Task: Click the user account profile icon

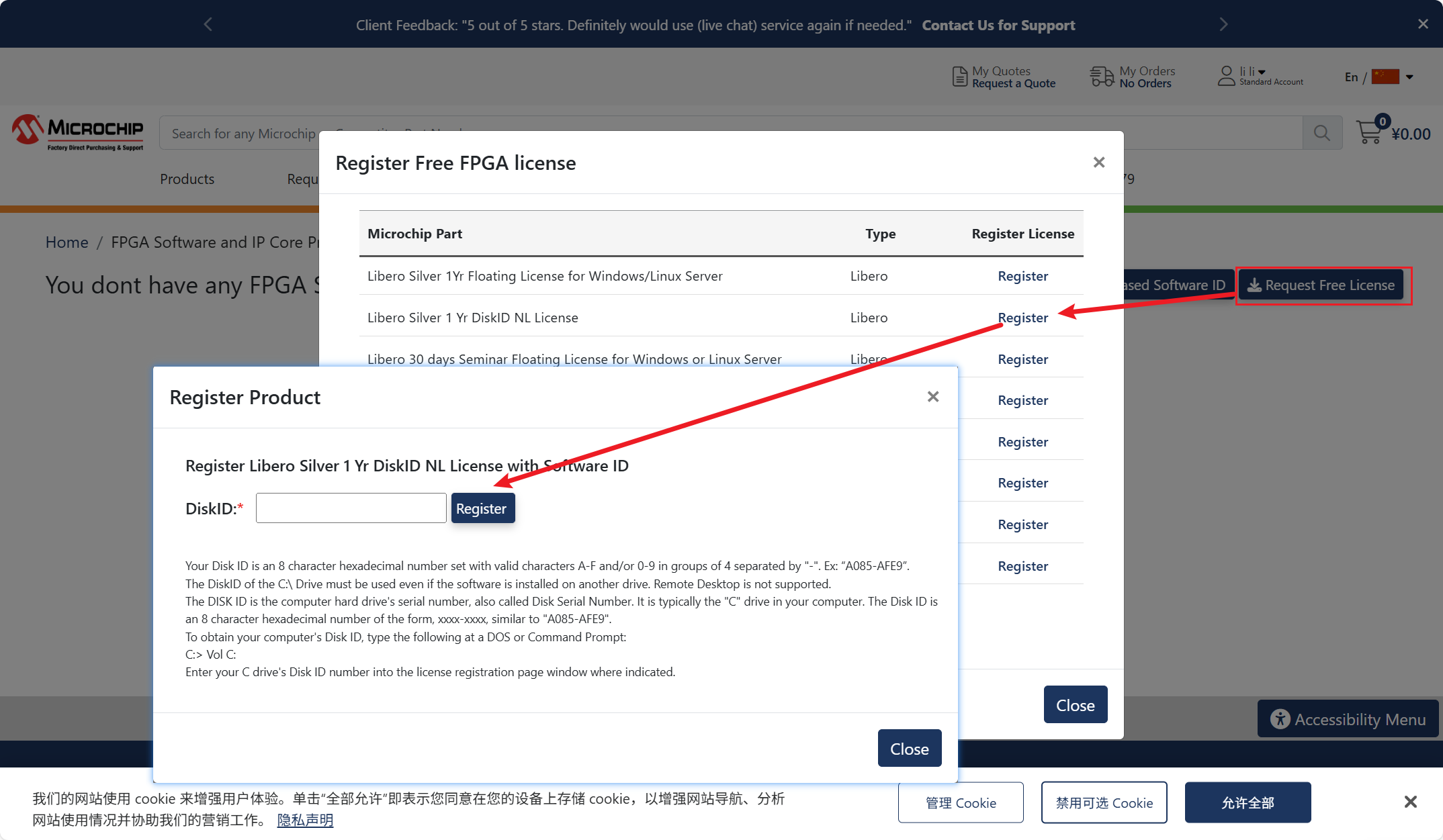Action: click(x=1226, y=76)
